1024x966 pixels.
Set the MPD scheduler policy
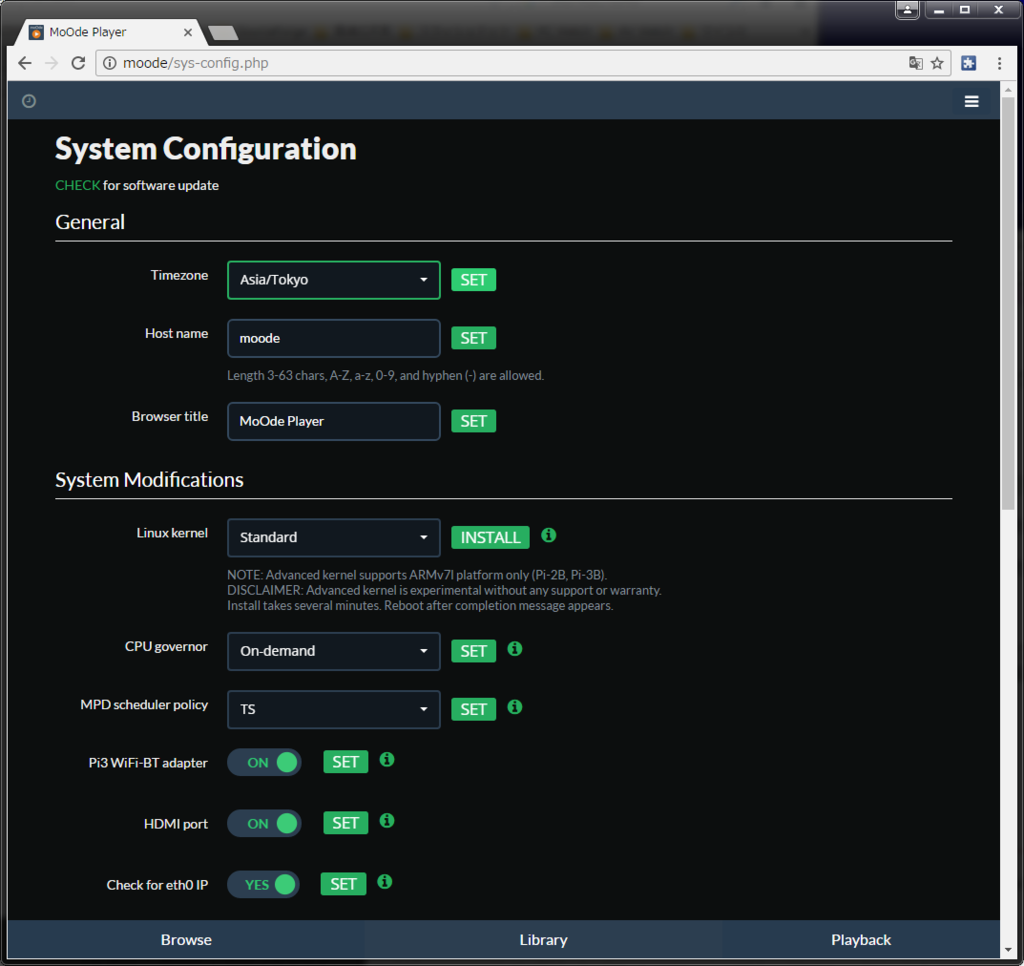tap(473, 709)
